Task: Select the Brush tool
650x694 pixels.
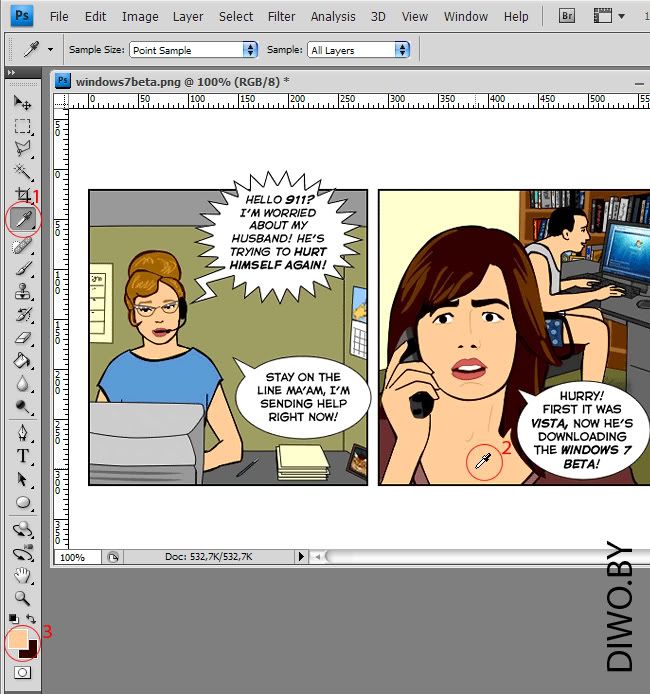Action: coord(22,268)
